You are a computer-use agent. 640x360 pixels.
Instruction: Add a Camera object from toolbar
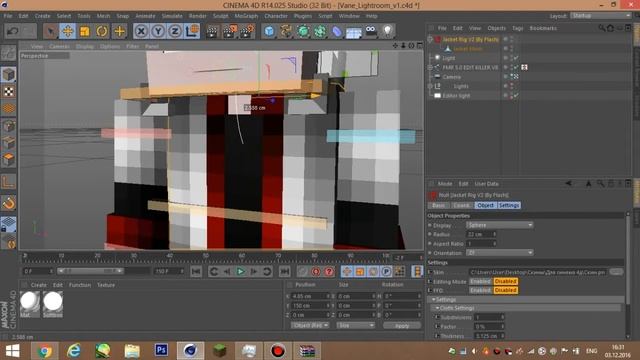pos(371,31)
